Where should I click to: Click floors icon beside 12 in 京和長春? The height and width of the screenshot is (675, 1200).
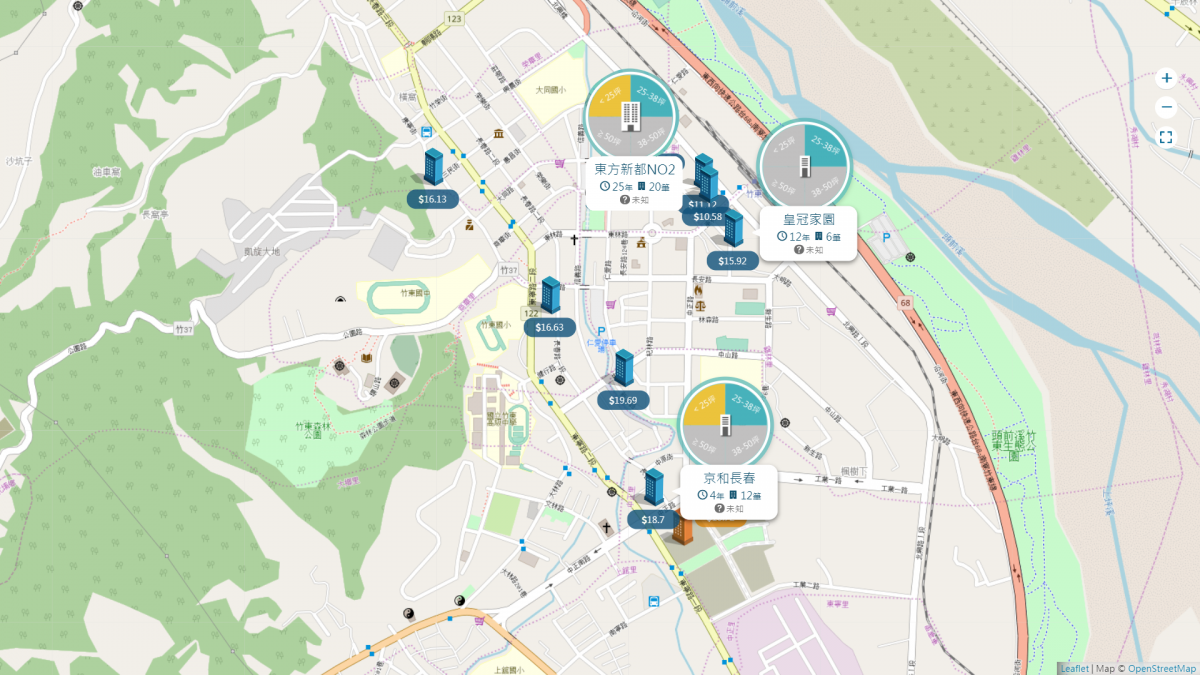click(x=733, y=495)
